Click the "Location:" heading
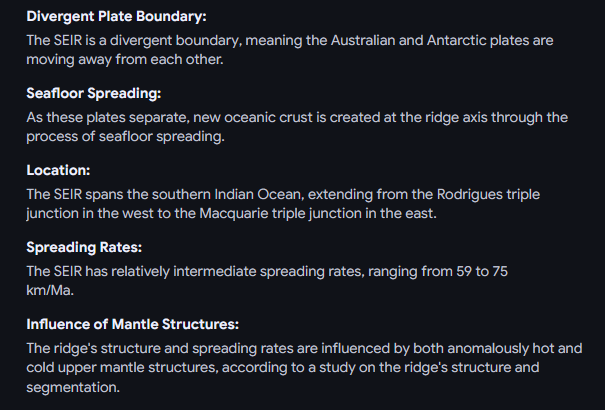This screenshot has width=605, height=410. pyautogui.click(x=58, y=171)
